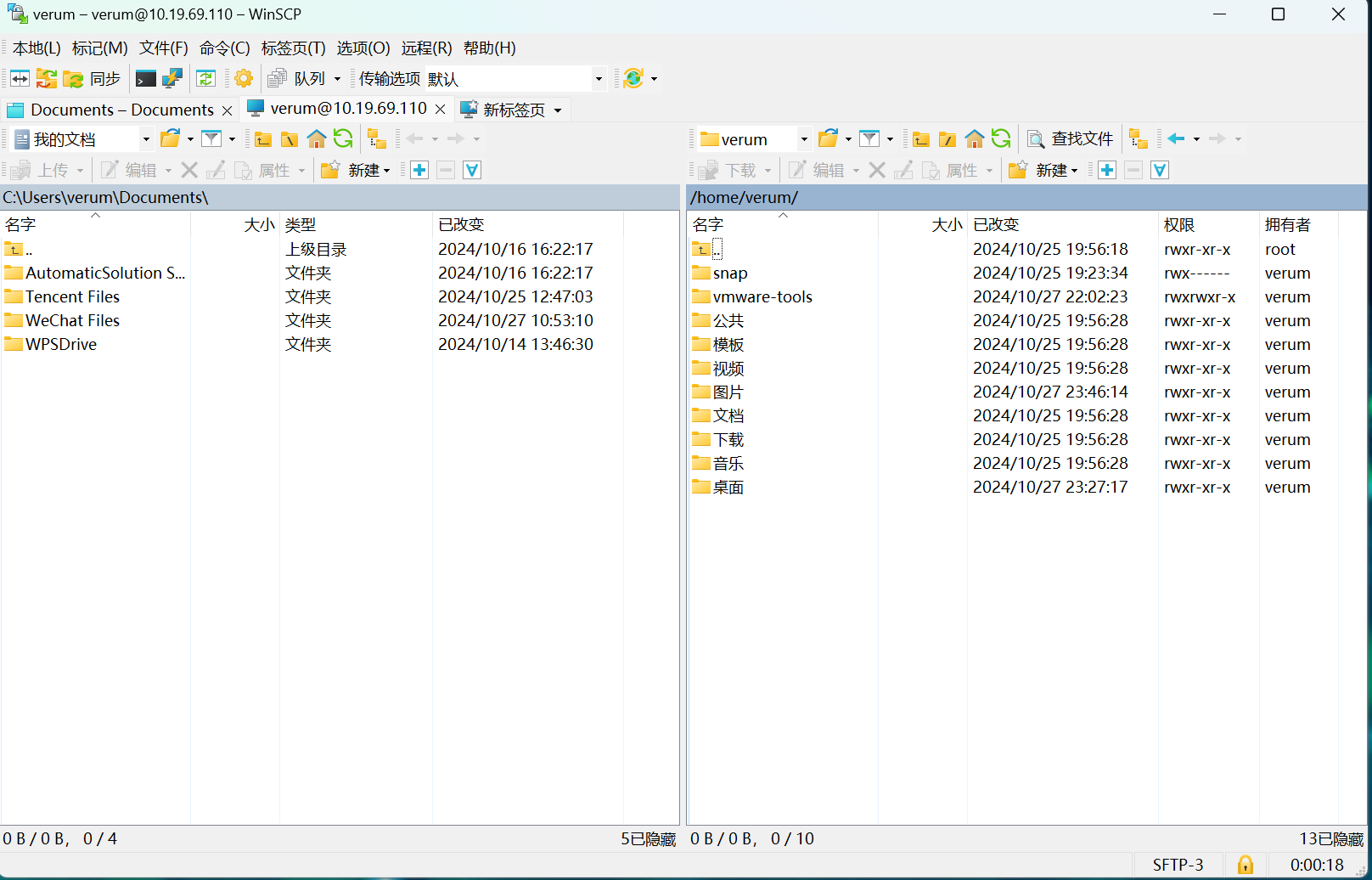This screenshot has height=880, width=1372.
Task: Open the 选项(O) menu
Action: click(363, 48)
